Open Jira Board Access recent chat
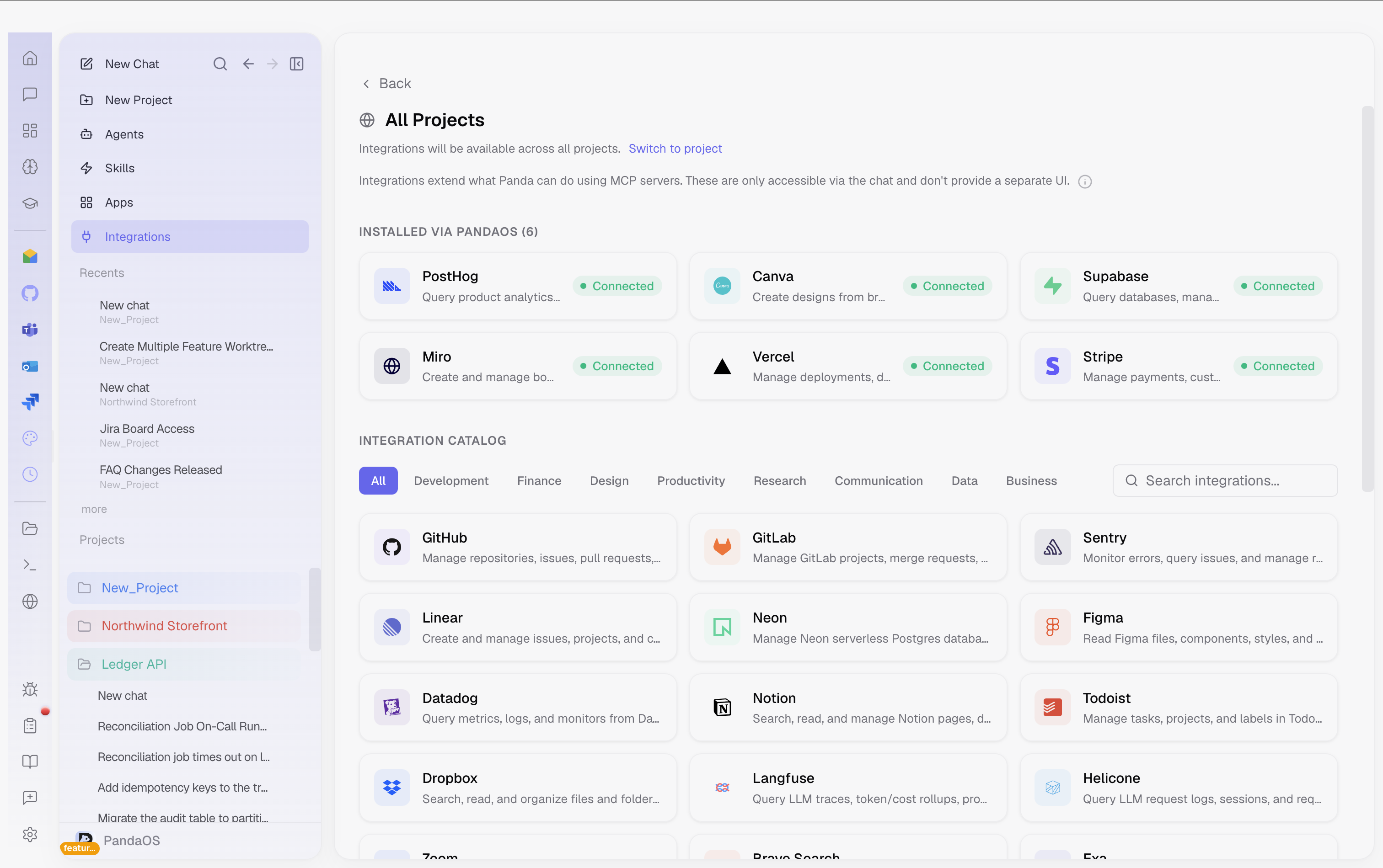 (x=189, y=435)
